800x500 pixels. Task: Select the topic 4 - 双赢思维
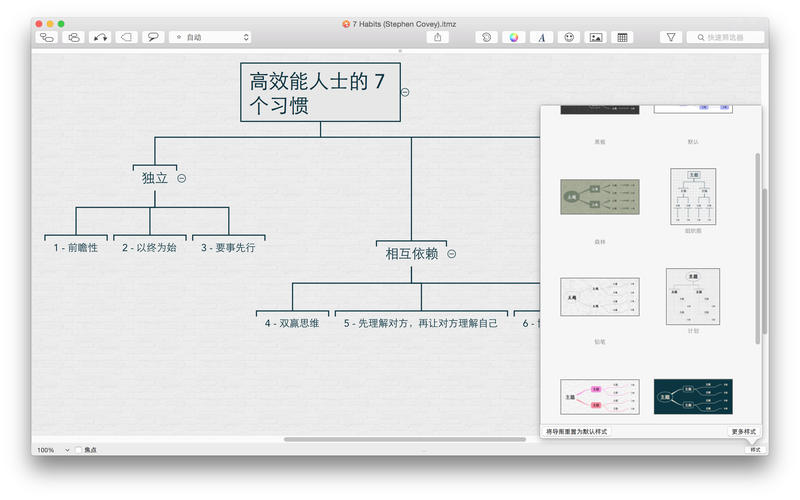(x=292, y=323)
